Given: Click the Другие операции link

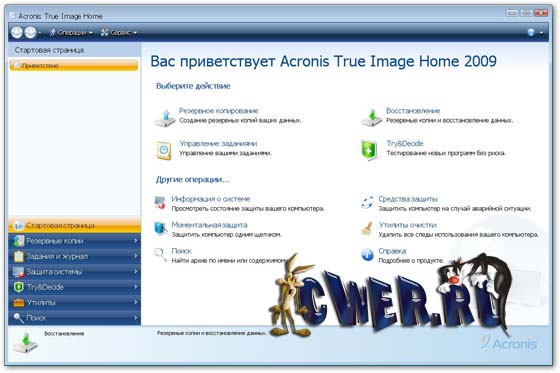Looking at the screenshot, I should click(192, 179).
